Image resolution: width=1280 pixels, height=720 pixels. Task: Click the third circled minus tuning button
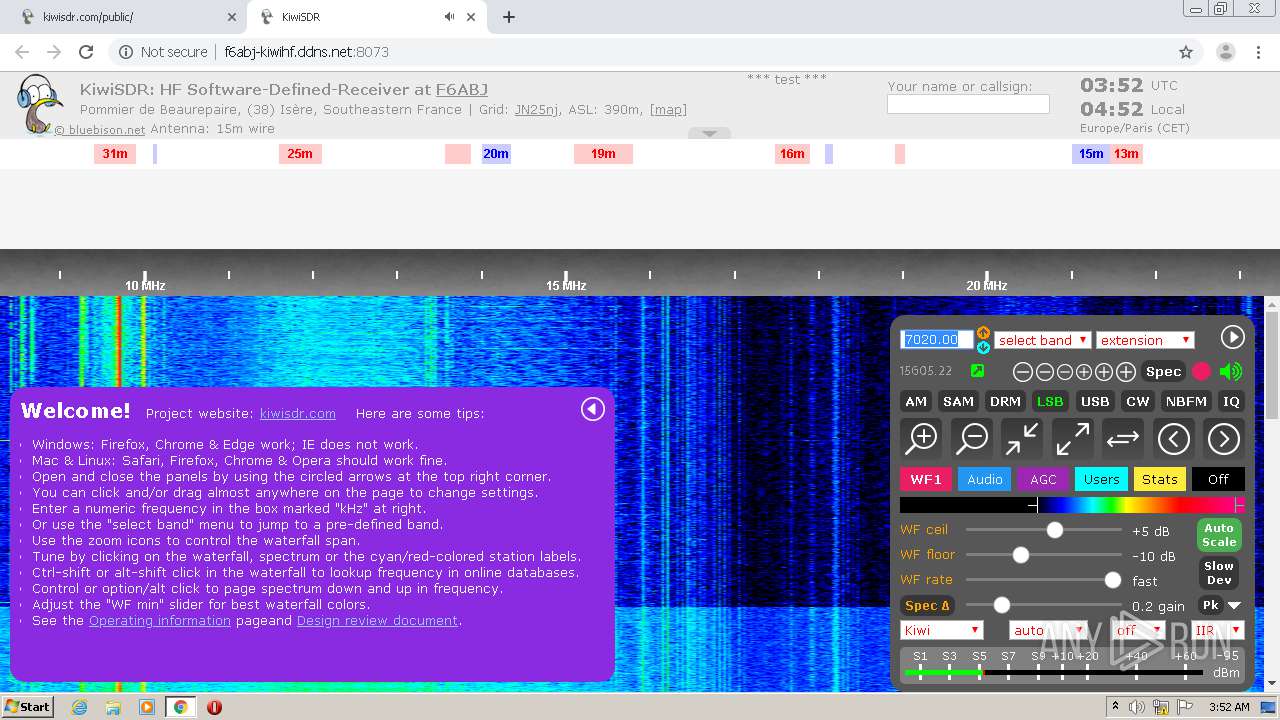pyautogui.click(x=1064, y=372)
